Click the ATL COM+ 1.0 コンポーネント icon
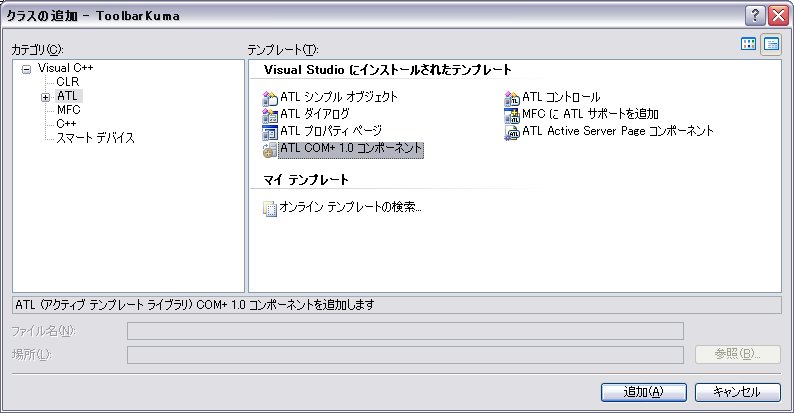Image resolution: width=794 pixels, height=413 pixels. [270, 150]
